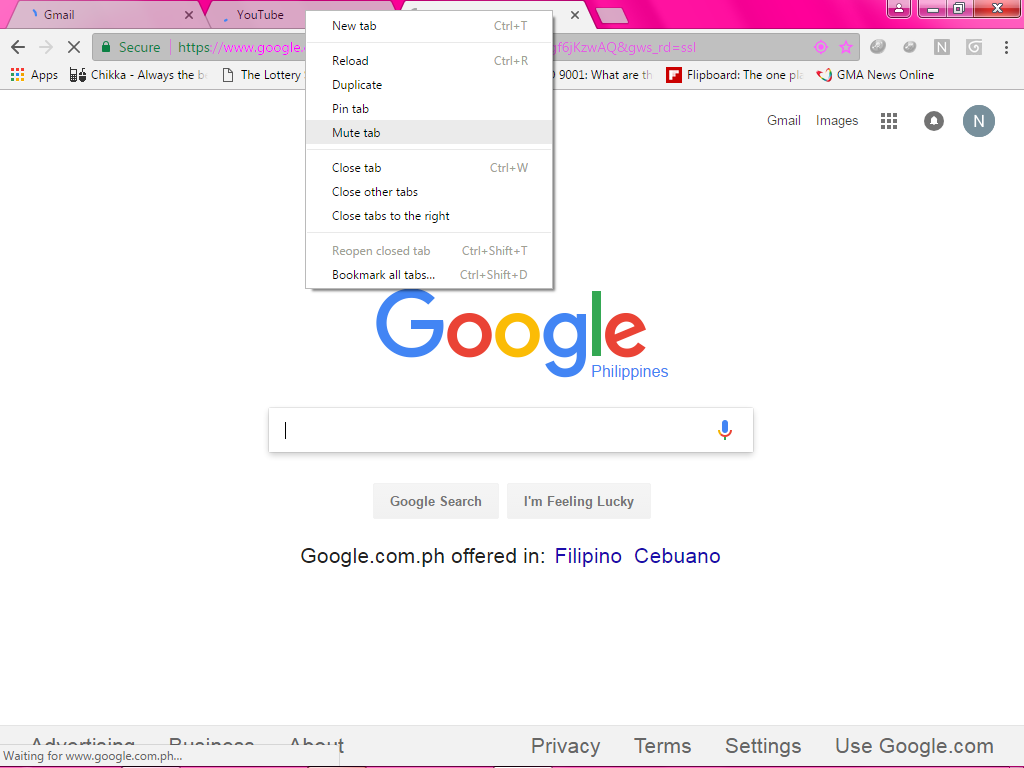The image size is (1024, 768).
Task: Open the Privacy footer link
Action: 566,746
